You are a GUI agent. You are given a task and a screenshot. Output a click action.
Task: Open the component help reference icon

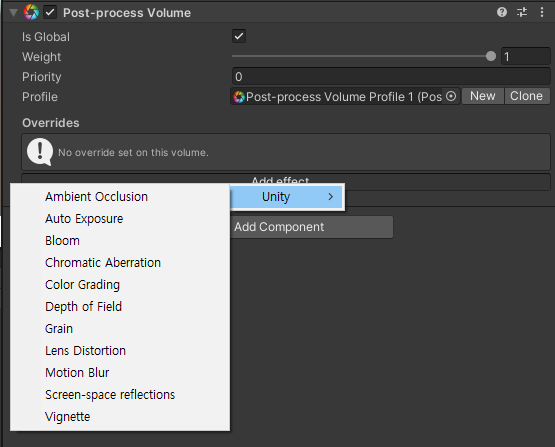click(x=502, y=12)
